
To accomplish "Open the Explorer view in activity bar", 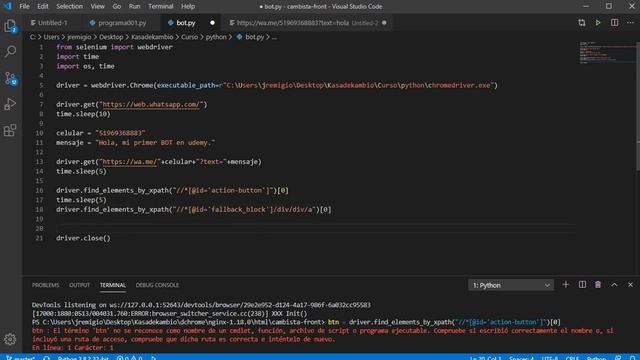I will click(x=10, y=27).
